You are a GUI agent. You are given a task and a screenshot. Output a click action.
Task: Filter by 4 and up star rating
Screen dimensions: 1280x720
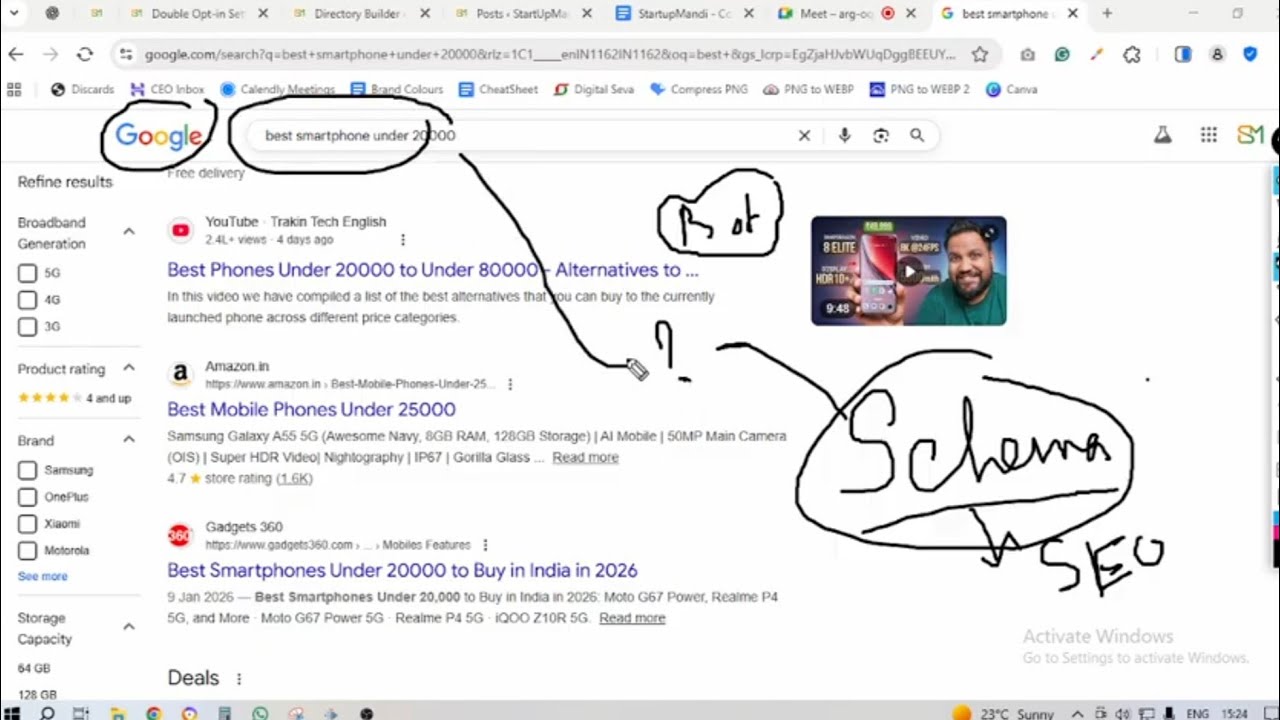tap(74, 398)
